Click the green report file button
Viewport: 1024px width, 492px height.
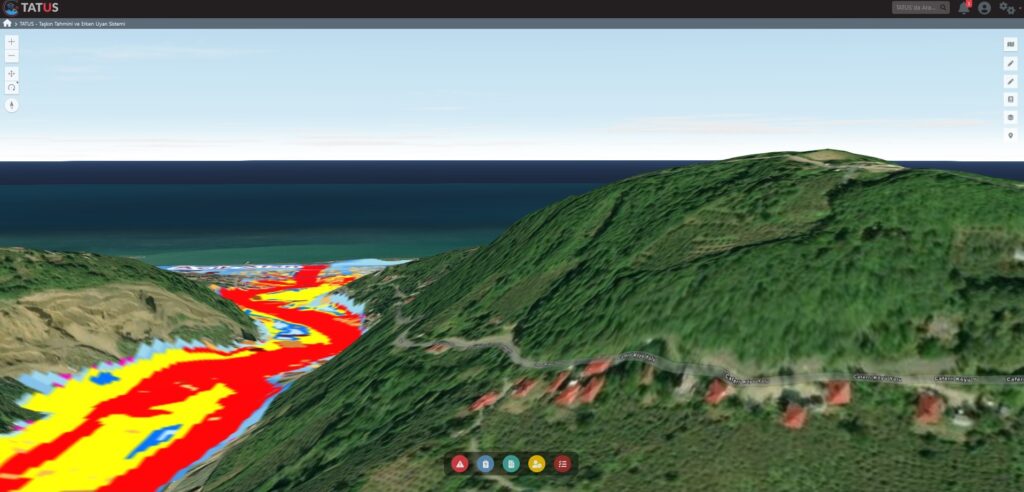pyautogui.click(x=511, y=464)
